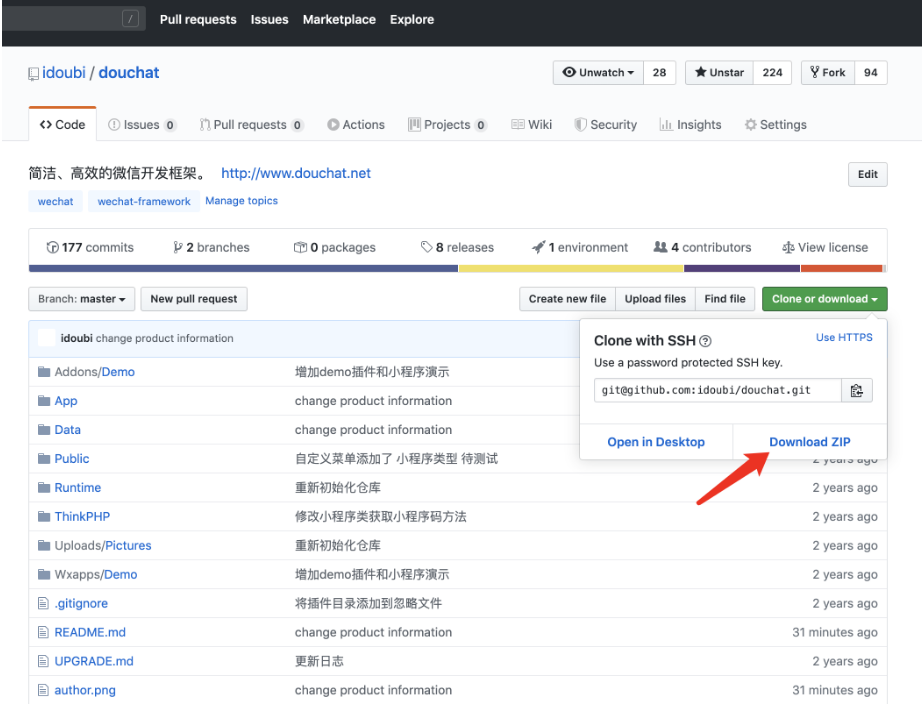Image resolution: width=922 pixels, height=714 pixels.
Task: Open the douchat.net website link
Action: pos(296,174)
